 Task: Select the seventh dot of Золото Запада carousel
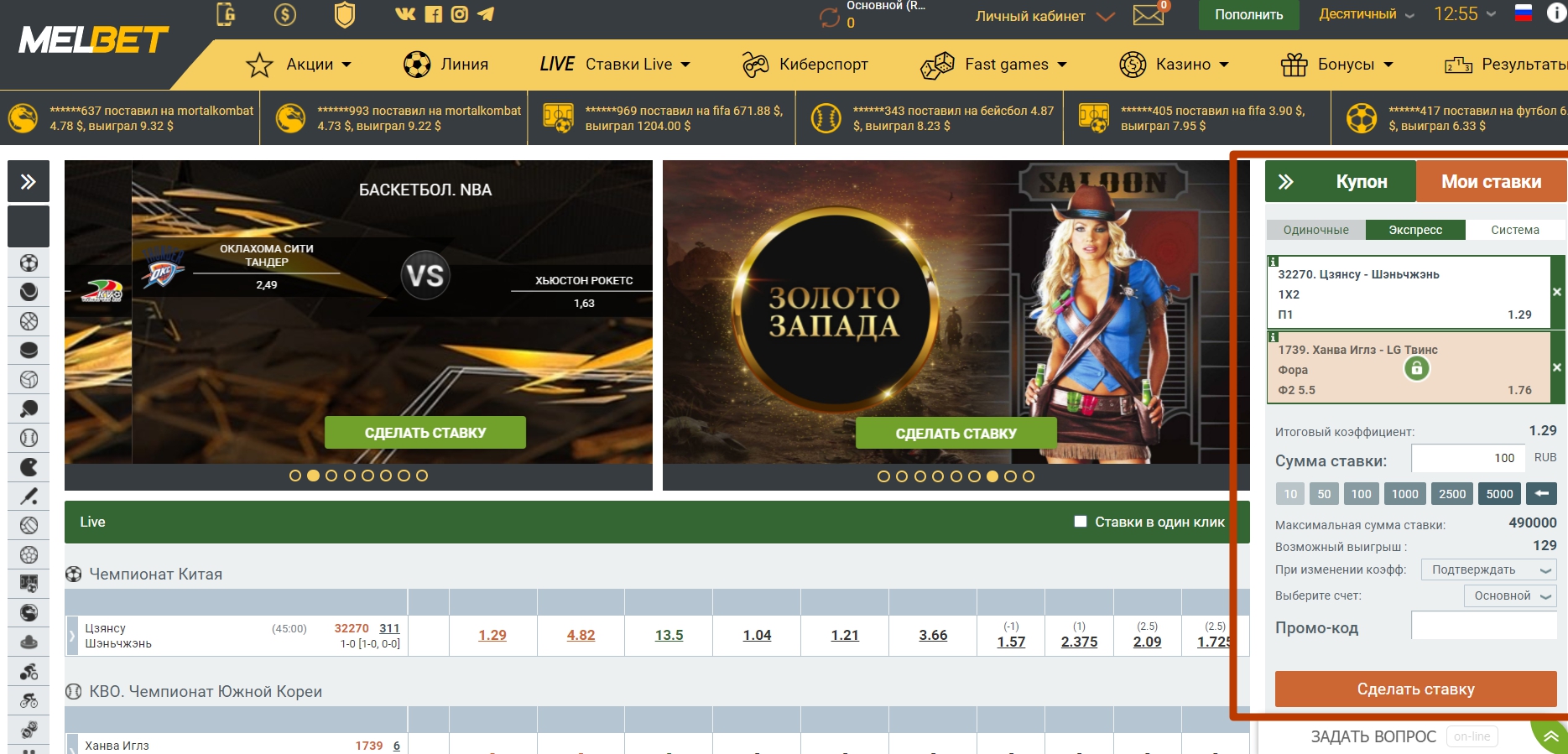pyautogui.click(x=992, y=476)
